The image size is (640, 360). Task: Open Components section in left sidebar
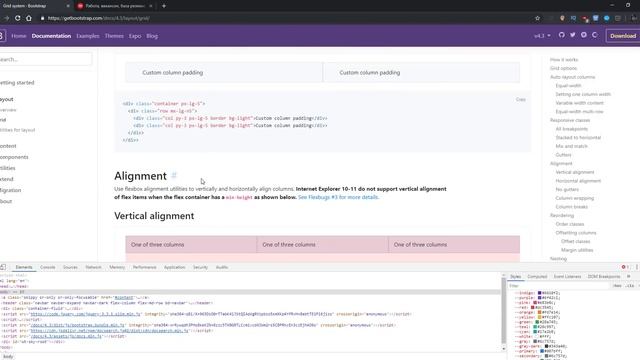14,157
